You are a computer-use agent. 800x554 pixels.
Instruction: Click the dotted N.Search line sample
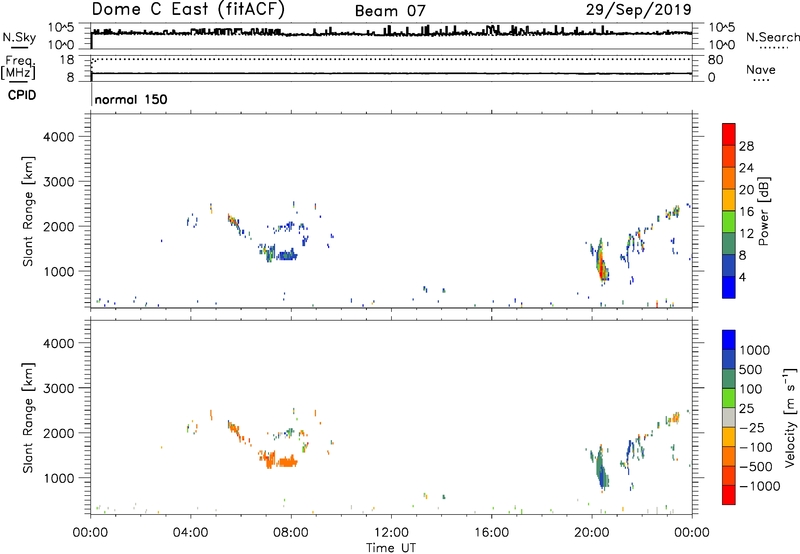pos(773,47)
